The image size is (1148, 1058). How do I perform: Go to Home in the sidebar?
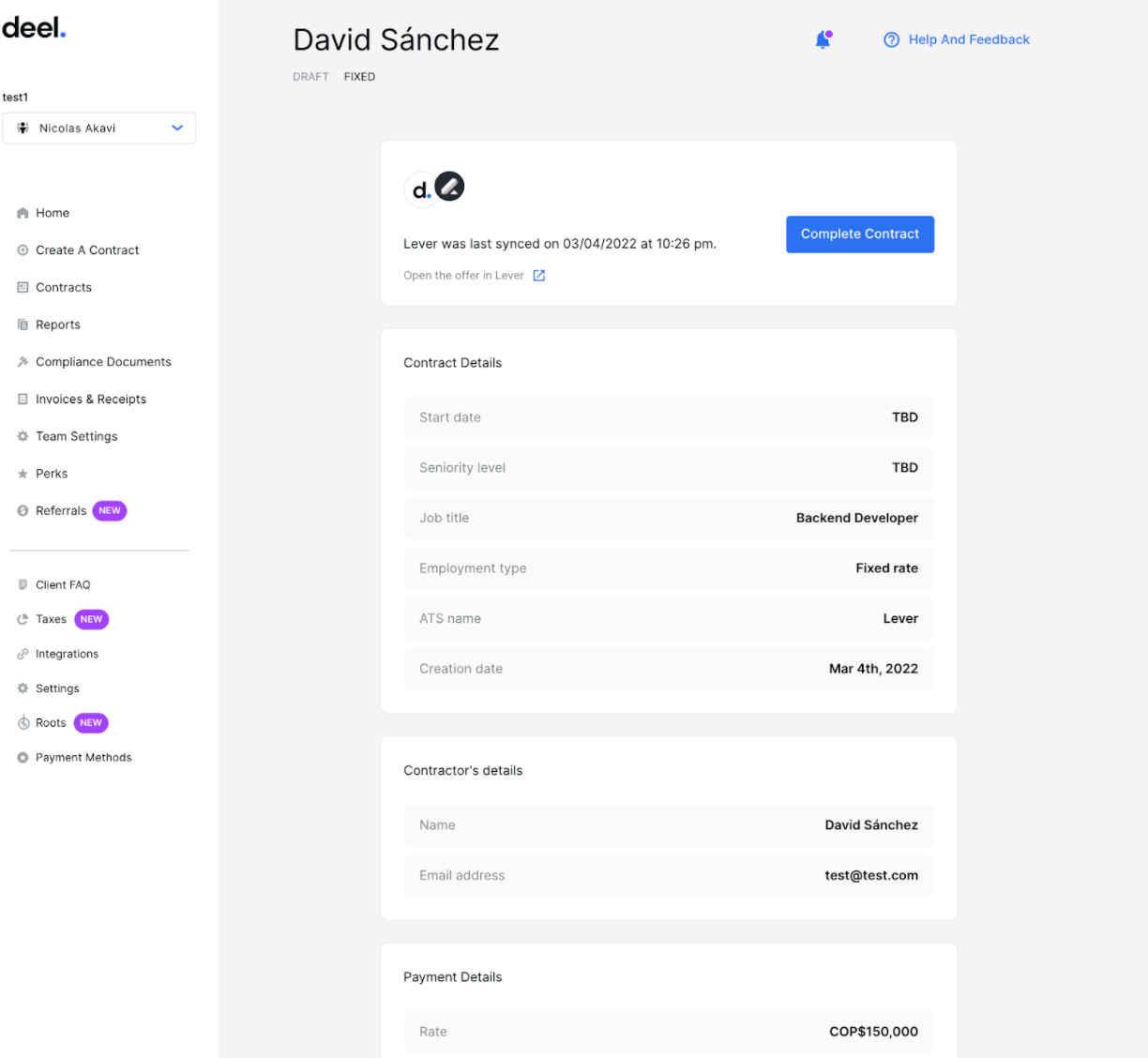pos(53,213)
